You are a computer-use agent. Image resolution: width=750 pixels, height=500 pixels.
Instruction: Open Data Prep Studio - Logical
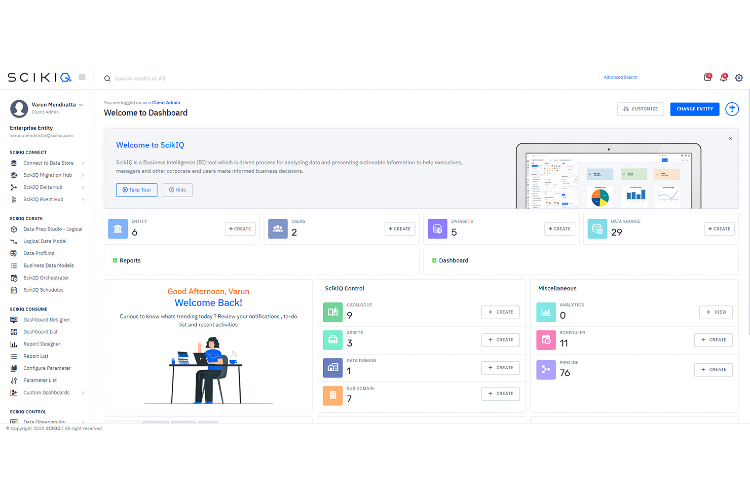point(53,229)
